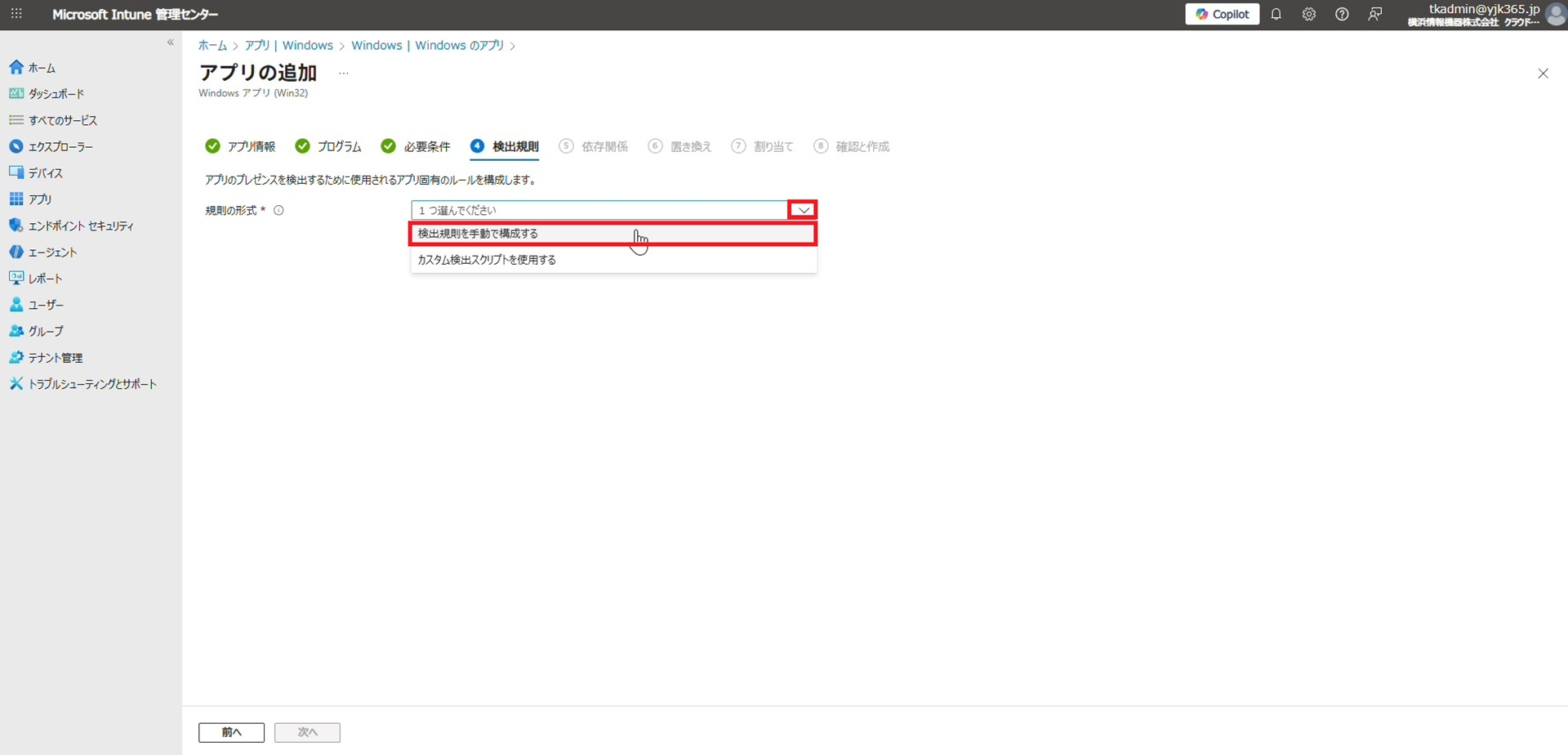Click the Copilot button
Image resolution: width=1568 pixels, height=755 pixels.
[1222, 15]
